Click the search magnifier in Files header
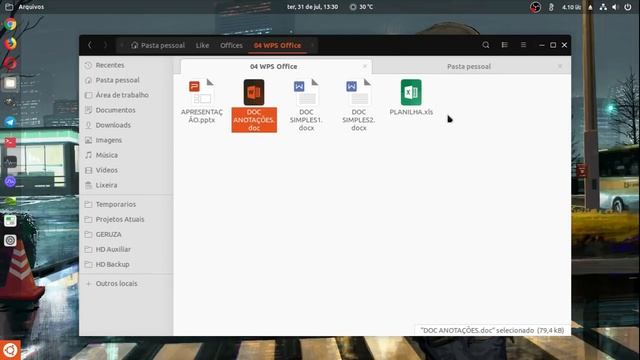This screenshot has width=640, height=360. [x=486, y=45]
